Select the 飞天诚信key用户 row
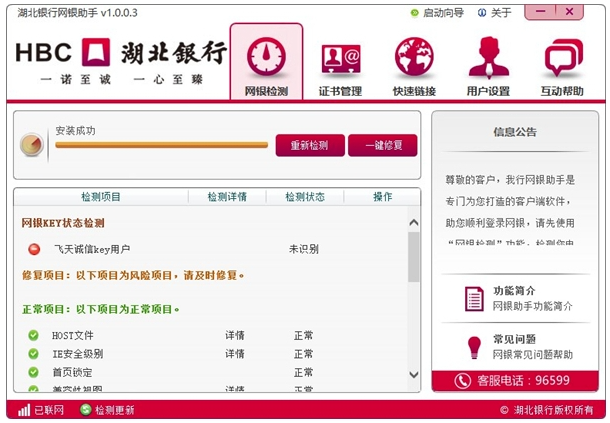Image resolution: width=610 pixels, height=423 pixels. coord(212,249)
